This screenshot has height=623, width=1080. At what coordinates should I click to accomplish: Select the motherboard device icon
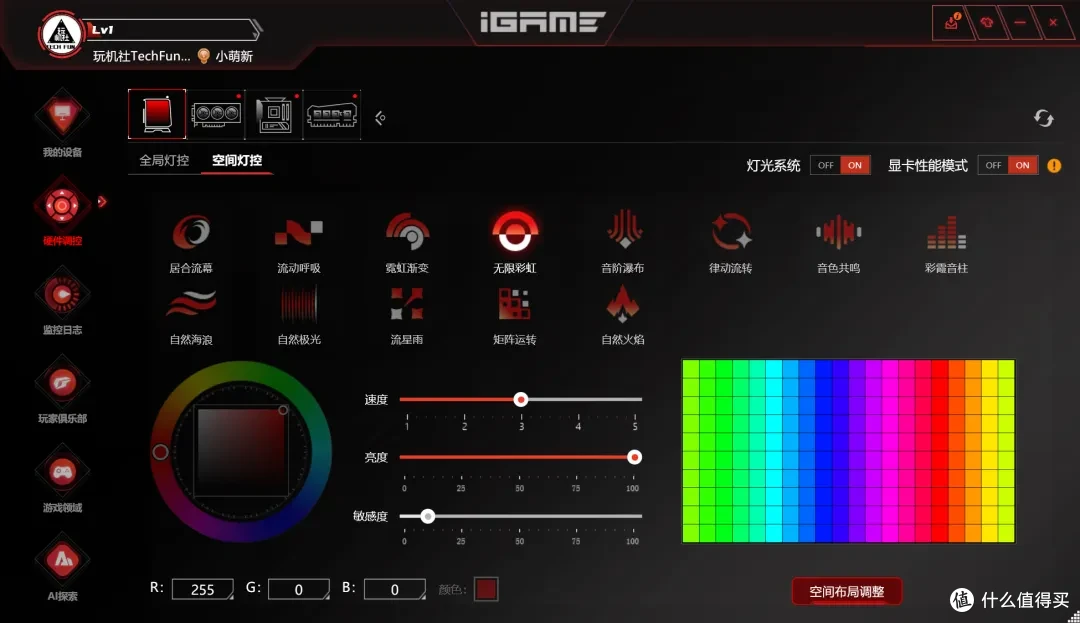click(x=274, y=114)
